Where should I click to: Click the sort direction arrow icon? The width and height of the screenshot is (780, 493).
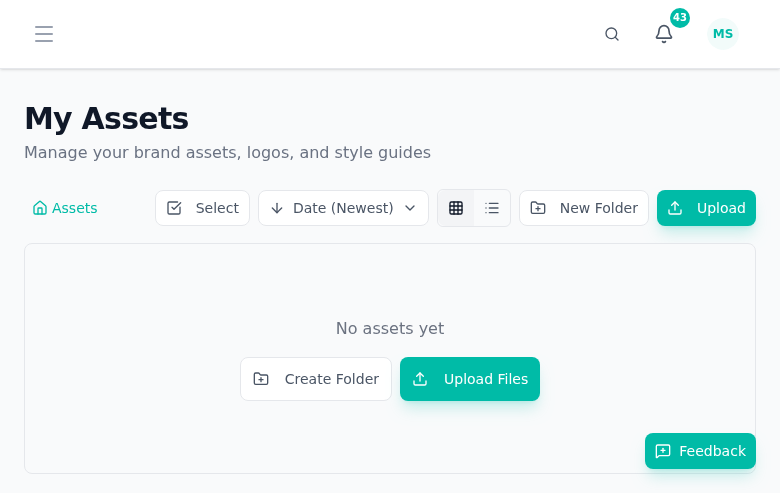tap(277, 208)
